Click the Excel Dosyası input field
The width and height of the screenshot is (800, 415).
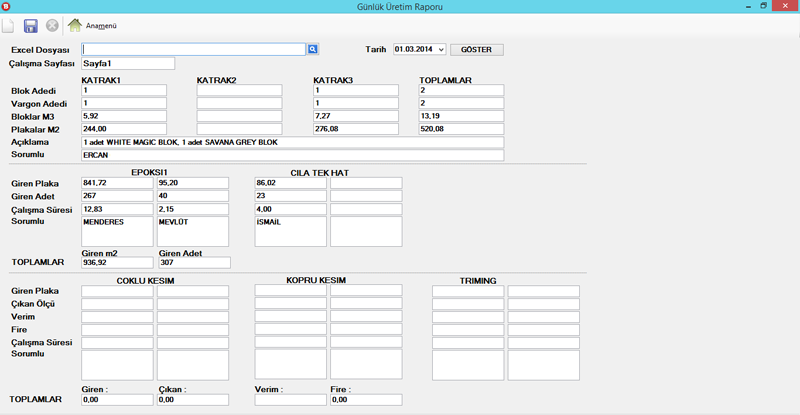193,48
